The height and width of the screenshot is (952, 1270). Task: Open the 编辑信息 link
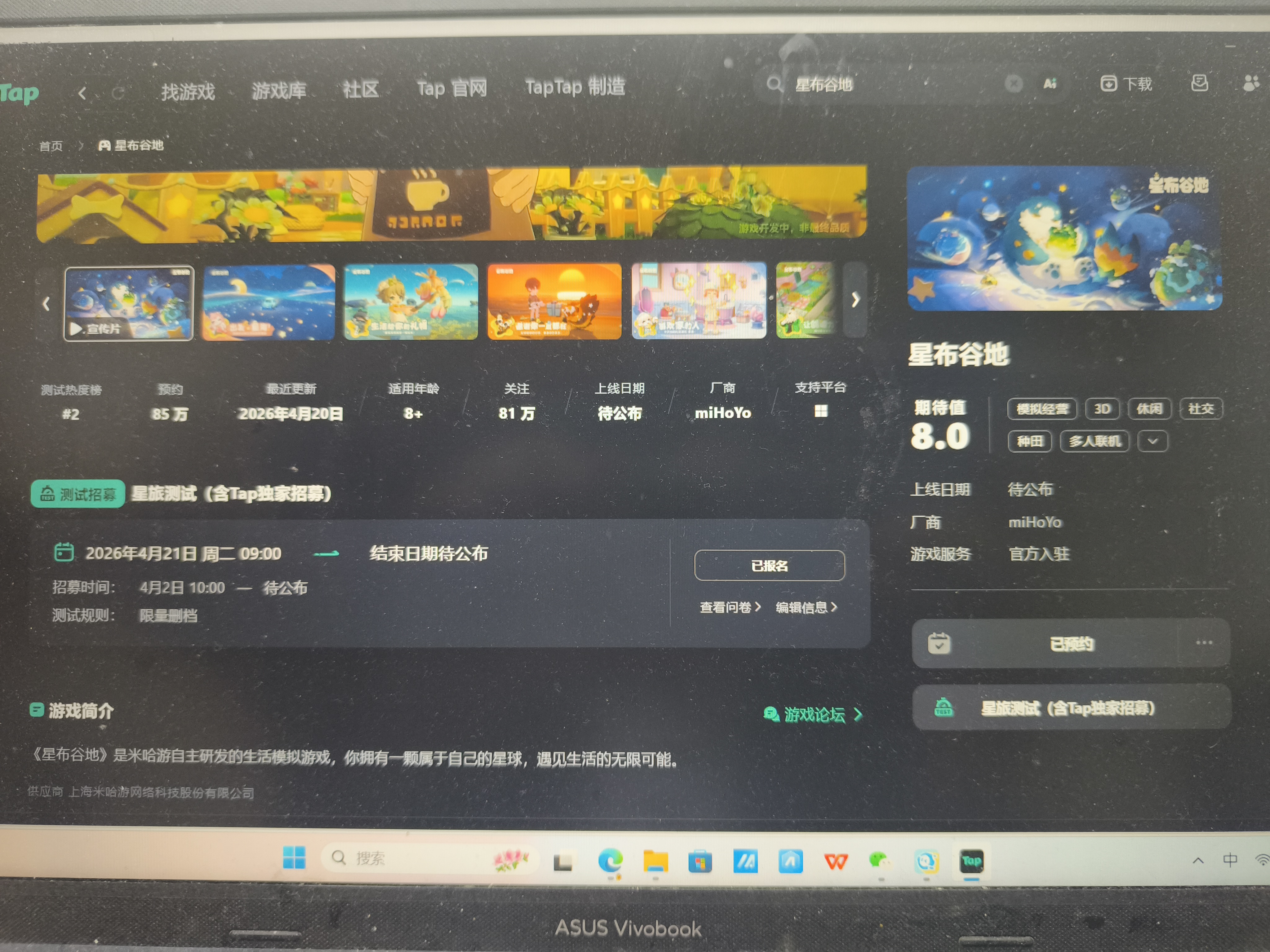(806, 607)
